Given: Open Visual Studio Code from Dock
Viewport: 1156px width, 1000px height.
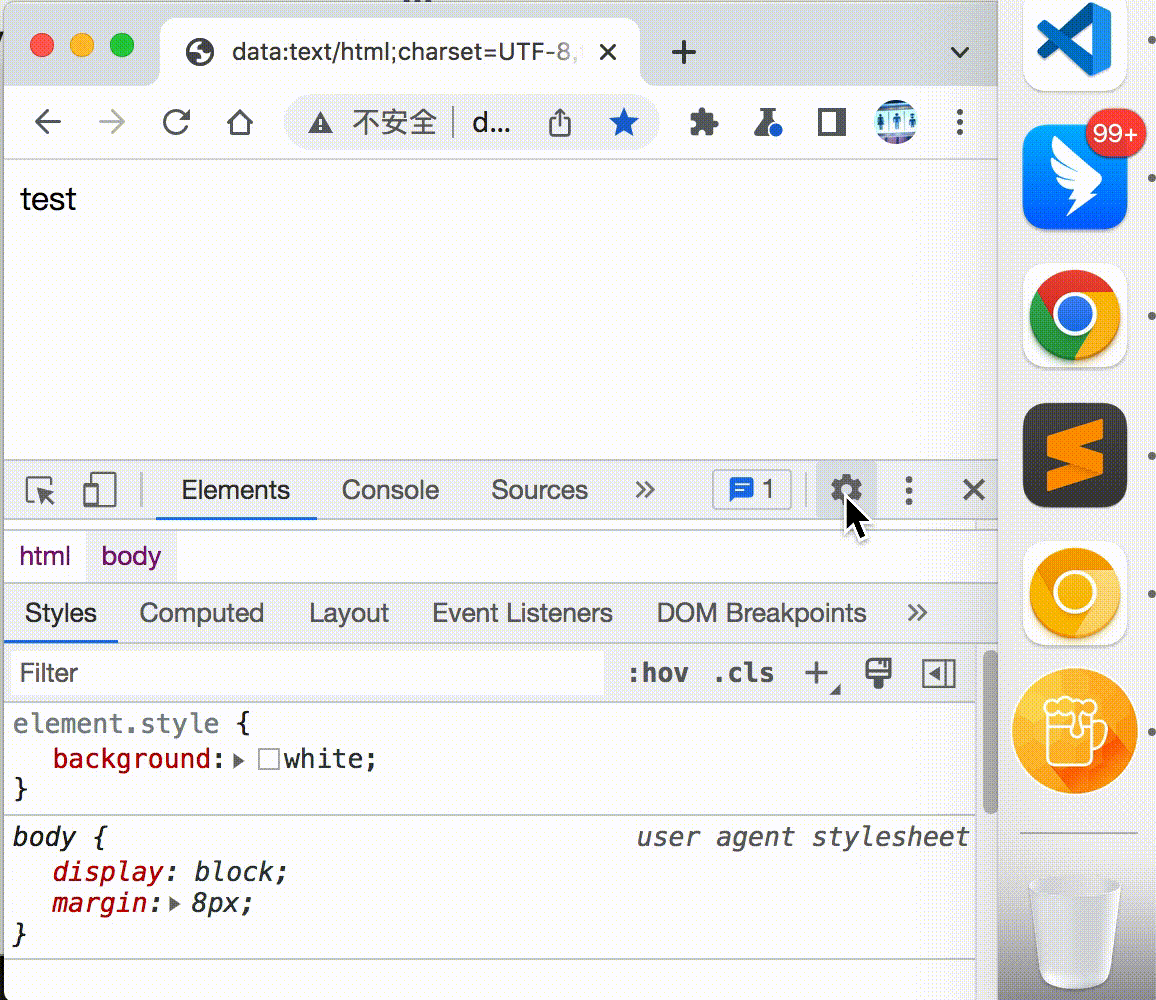Looking at the screenshot, I should [x=1074, y=41].
